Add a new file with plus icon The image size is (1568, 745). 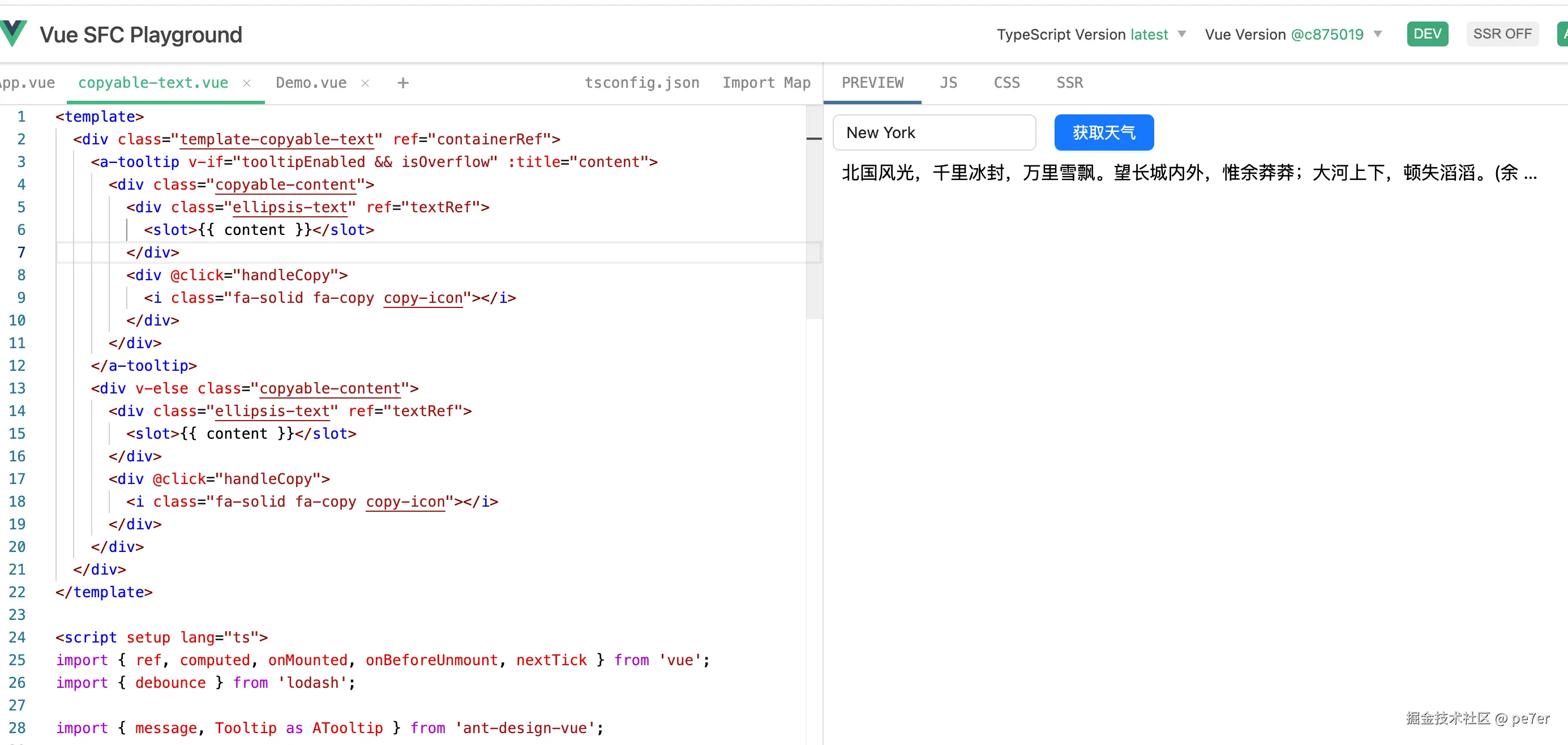(x=403, y=83)
